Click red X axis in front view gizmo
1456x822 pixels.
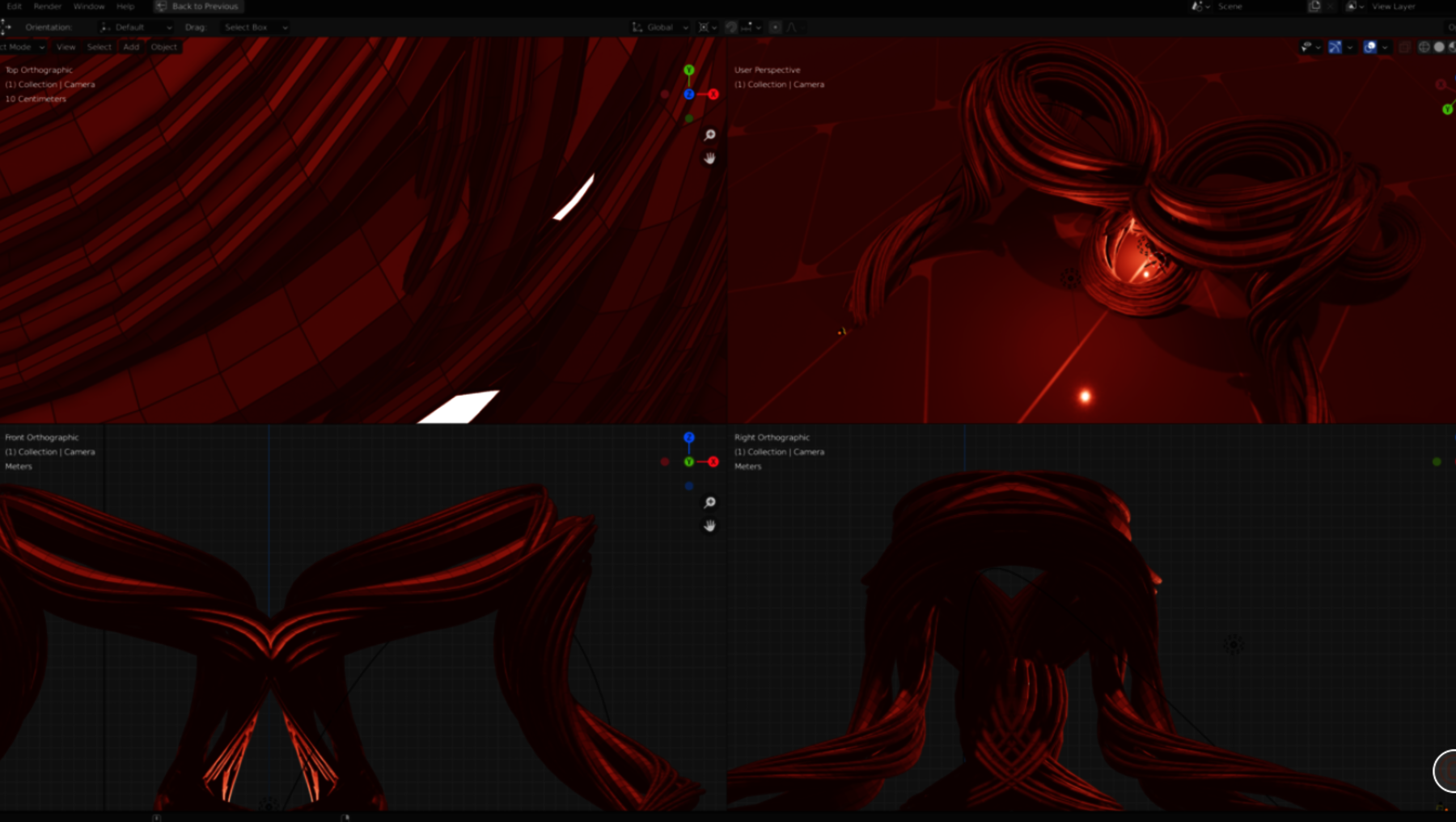(713, 462)
